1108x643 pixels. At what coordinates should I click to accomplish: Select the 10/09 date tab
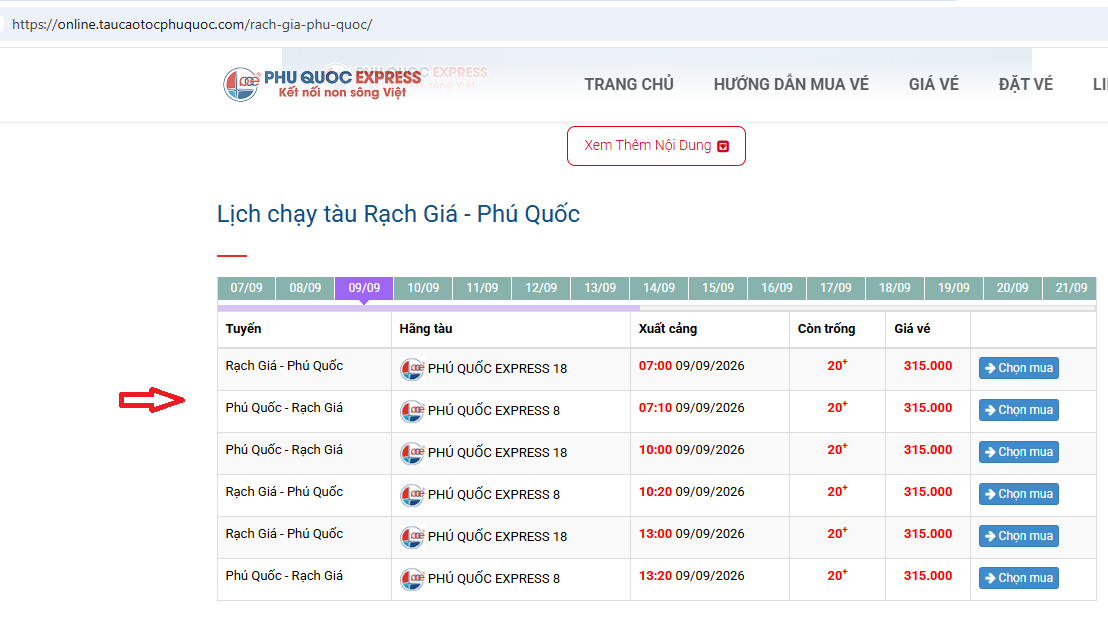pyautogui.click(x=423, y=288)
